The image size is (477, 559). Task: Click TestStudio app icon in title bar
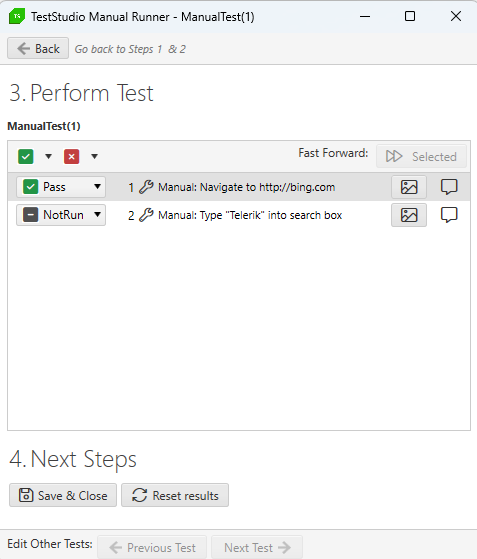(x=17, y=16)
